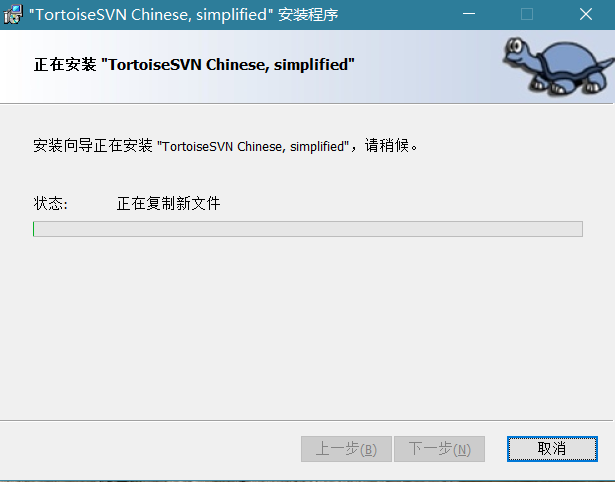Click the 正在复制新文件 status message
615x482 pixels.
[169, 204]
